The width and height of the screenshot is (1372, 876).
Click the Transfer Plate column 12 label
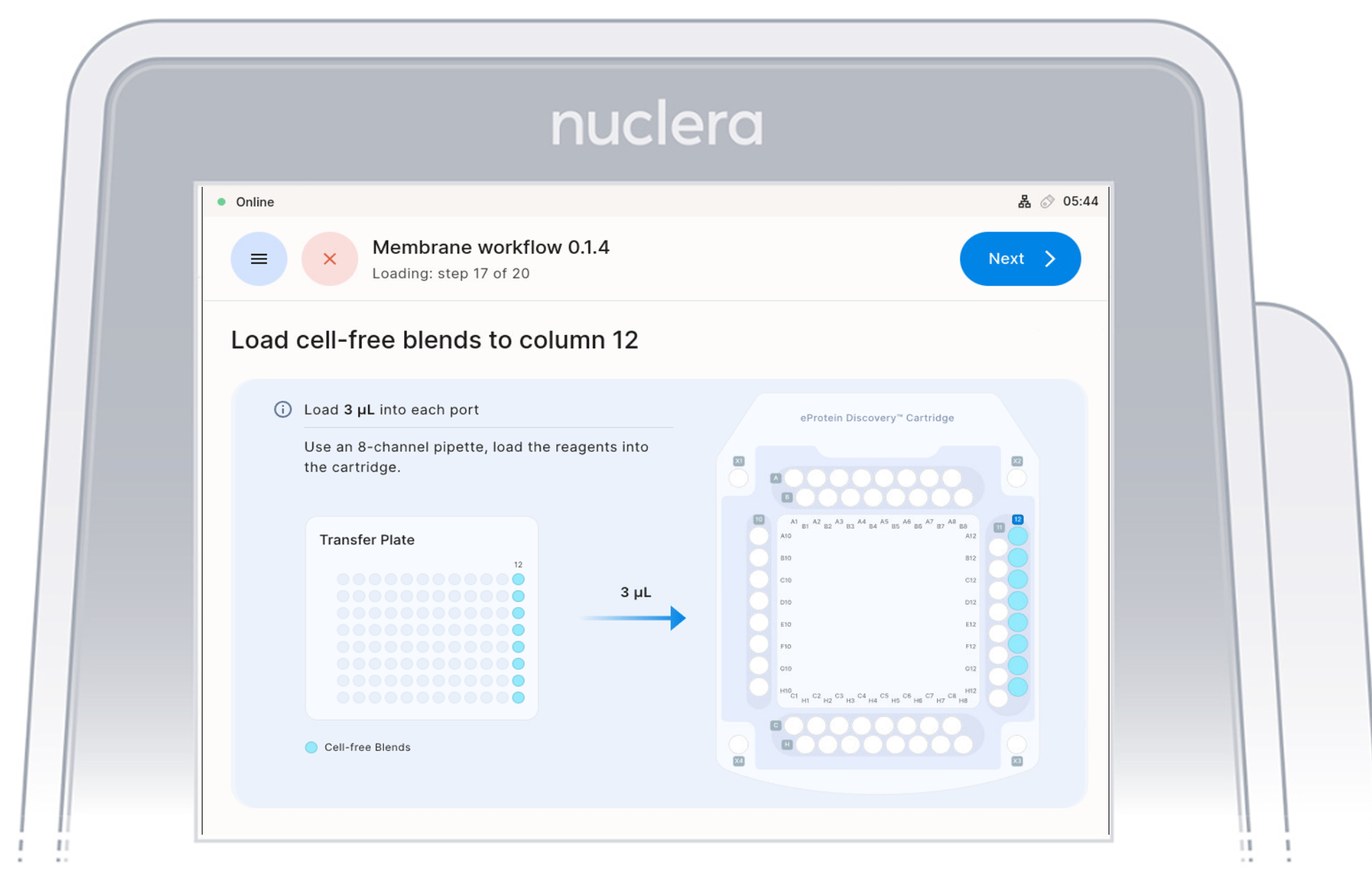pyautogui.click(x=518, y=565)
